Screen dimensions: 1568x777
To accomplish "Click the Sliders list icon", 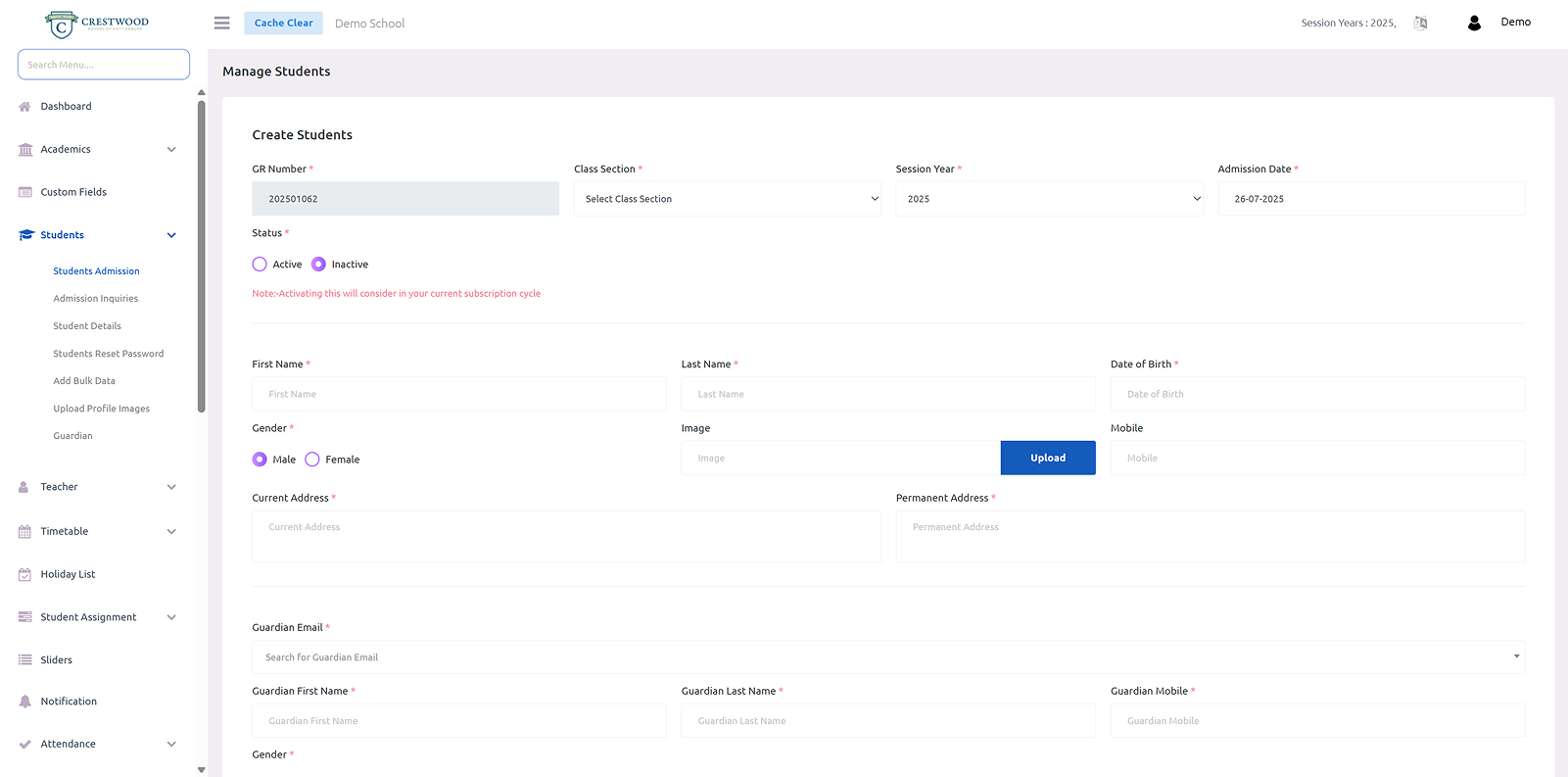I will [x=25, y=660].
